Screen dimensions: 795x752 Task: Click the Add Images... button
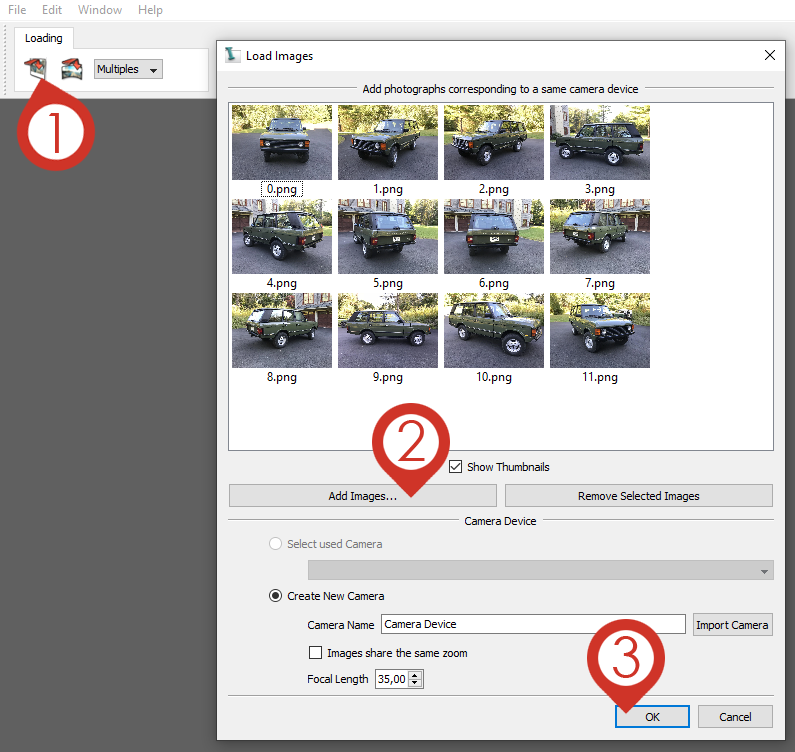point(363,495)
